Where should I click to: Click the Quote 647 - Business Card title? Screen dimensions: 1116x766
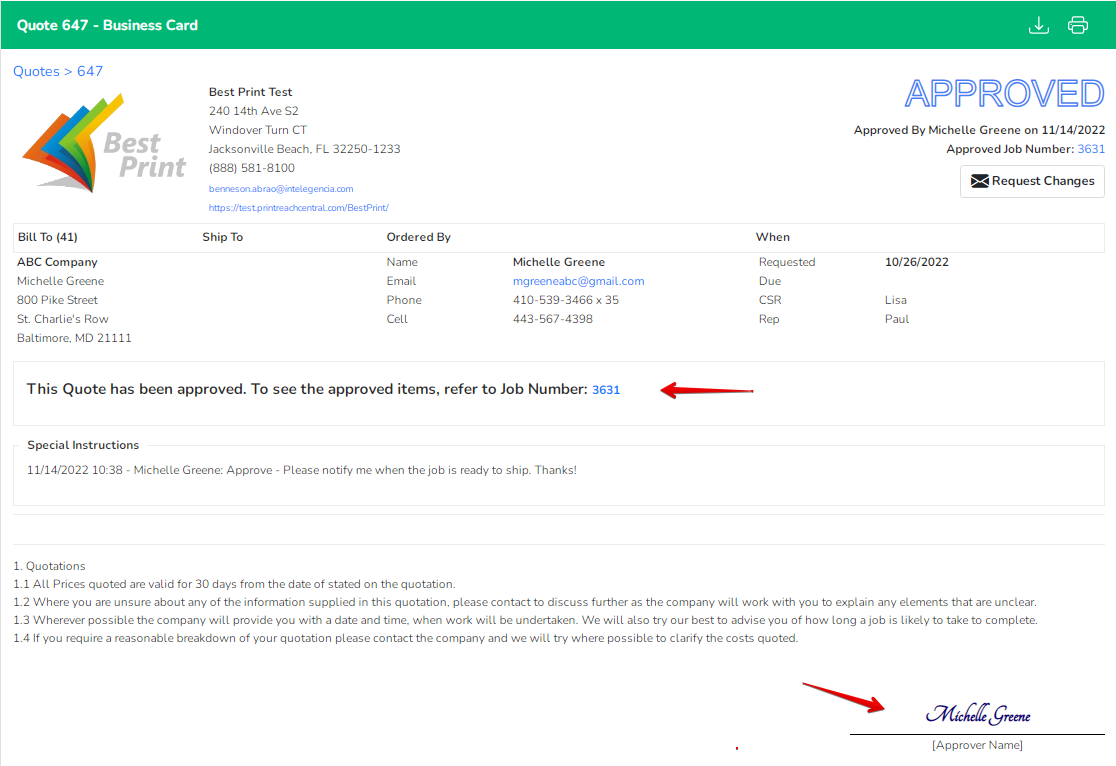point(107,25)
